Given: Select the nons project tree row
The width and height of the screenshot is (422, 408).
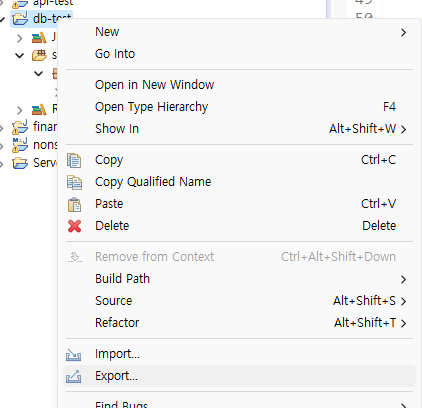Looking at the screenshot, I should point(34,145).
